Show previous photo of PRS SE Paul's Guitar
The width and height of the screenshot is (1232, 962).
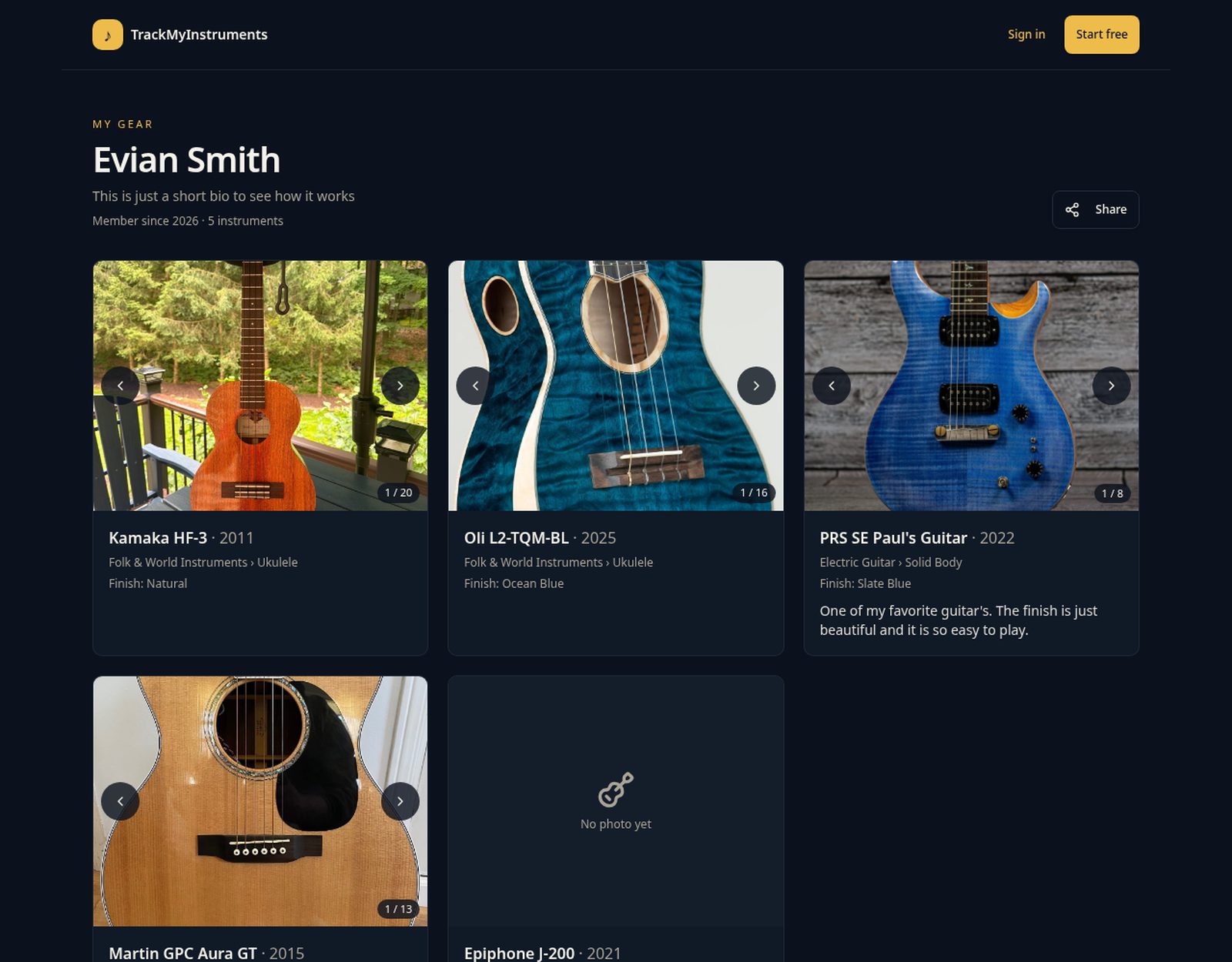pyautogui.click(x=832, y=386)
